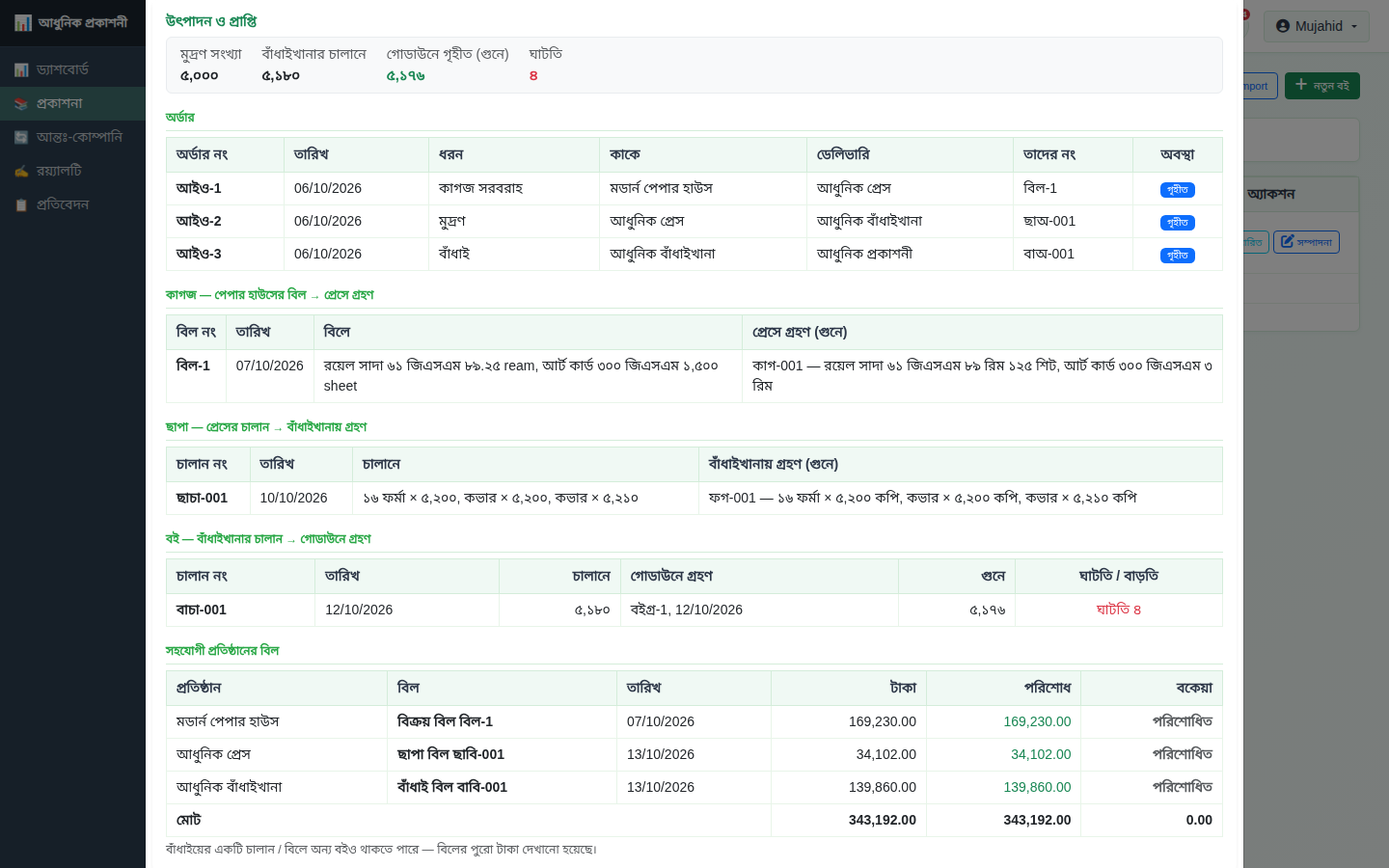1389x868 pixels.
Task: Click the মুদ্রণ সংখ্যা value ৫,০০০
Action: click(200, 75)
